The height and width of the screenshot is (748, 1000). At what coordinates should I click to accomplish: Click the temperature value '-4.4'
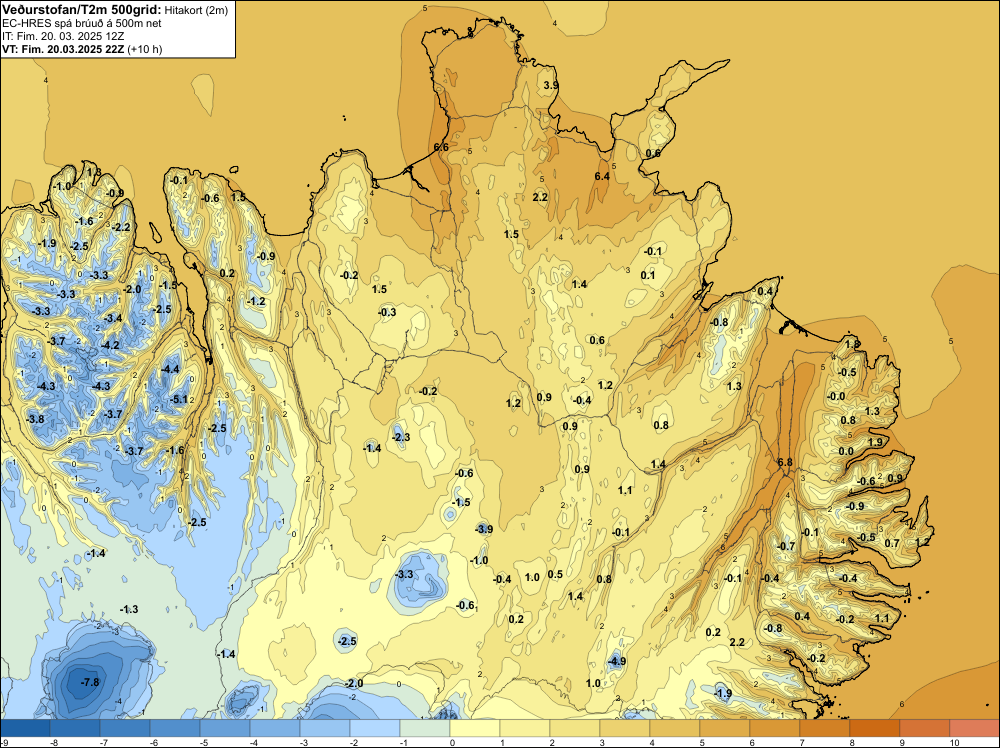tap(170, 369)
